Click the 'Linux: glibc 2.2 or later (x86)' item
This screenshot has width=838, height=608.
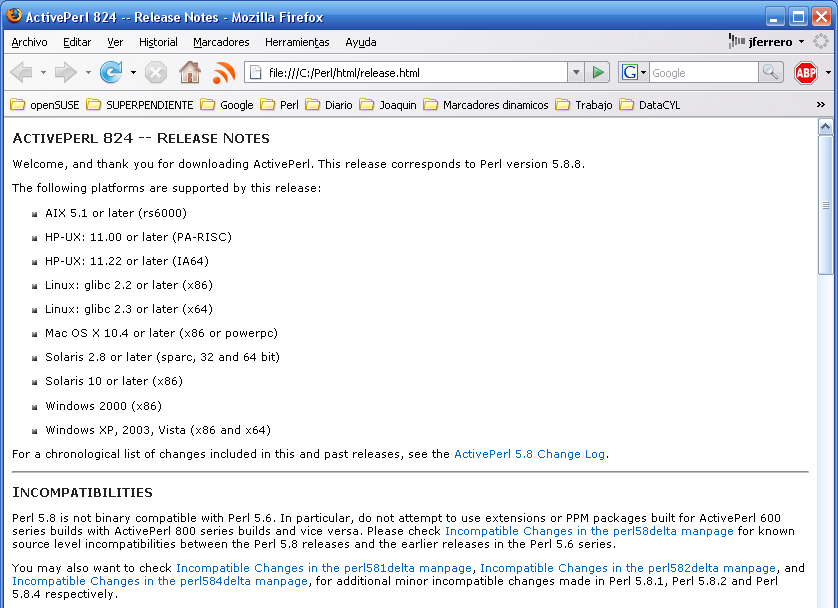pyautogui.click(x=129, y=285)
